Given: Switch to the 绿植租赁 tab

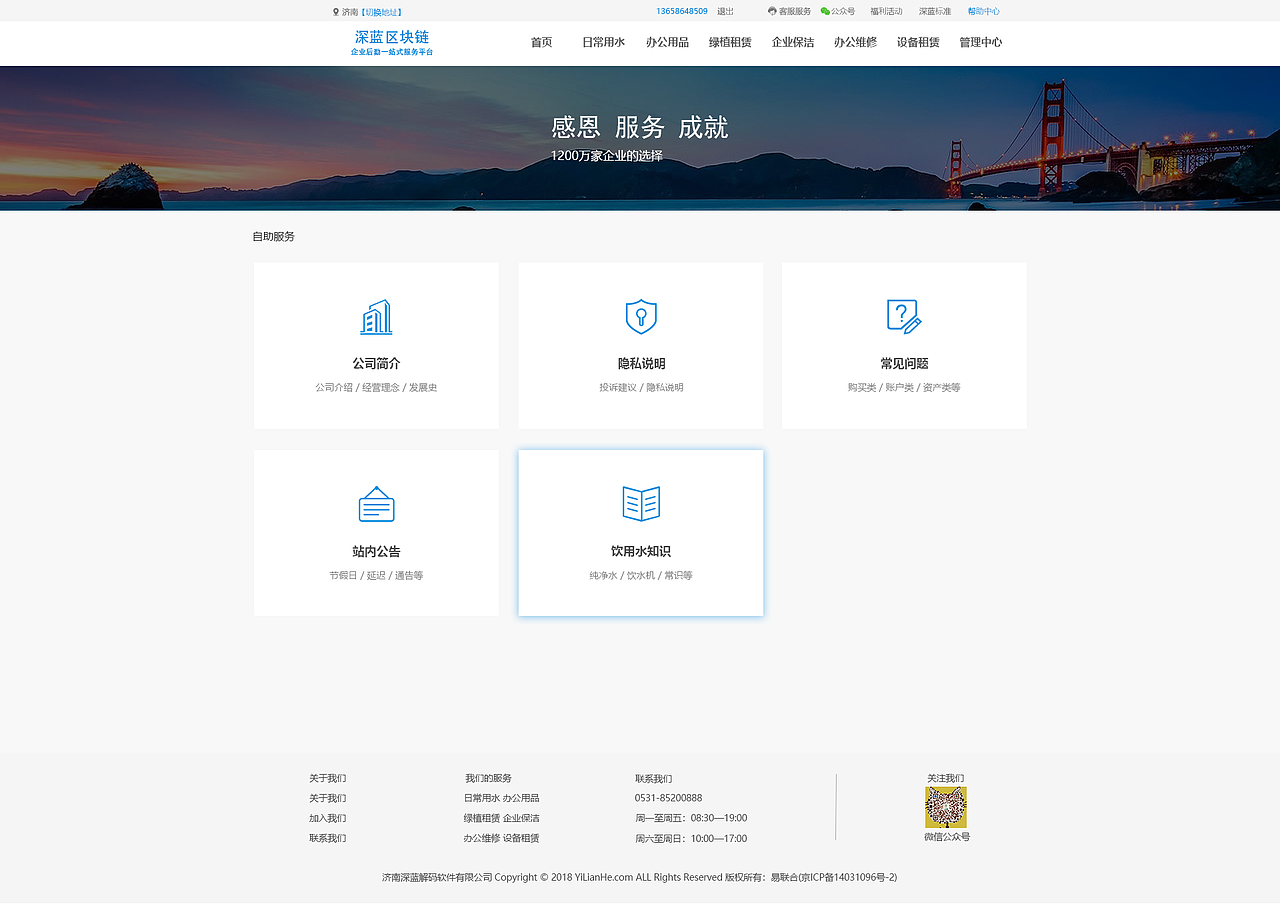Looking at the screenshot, I should [x=729, y=42].
